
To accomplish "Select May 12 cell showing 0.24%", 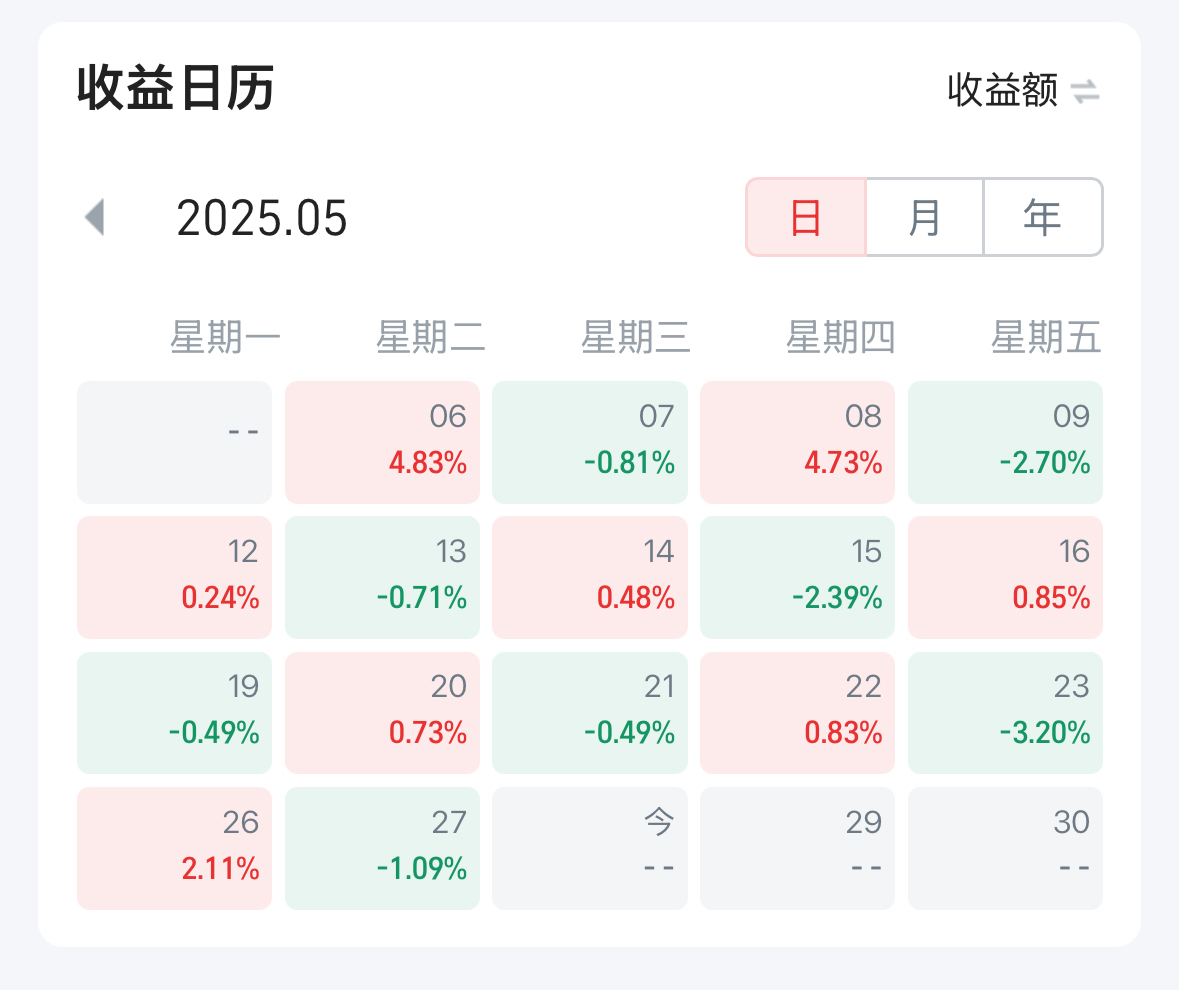I will click(x=174, y=577).
